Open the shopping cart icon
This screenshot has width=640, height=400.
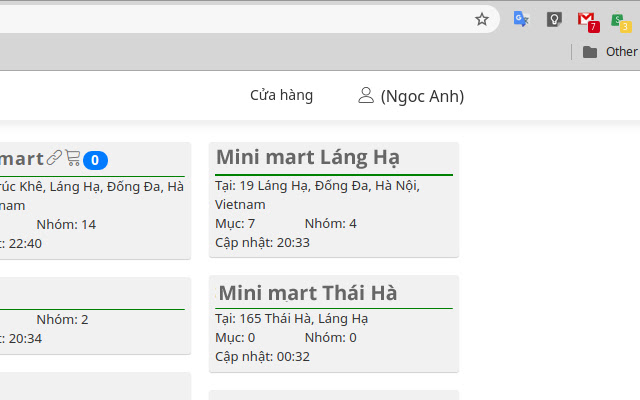pyautogui.click(x=73, y=158)
